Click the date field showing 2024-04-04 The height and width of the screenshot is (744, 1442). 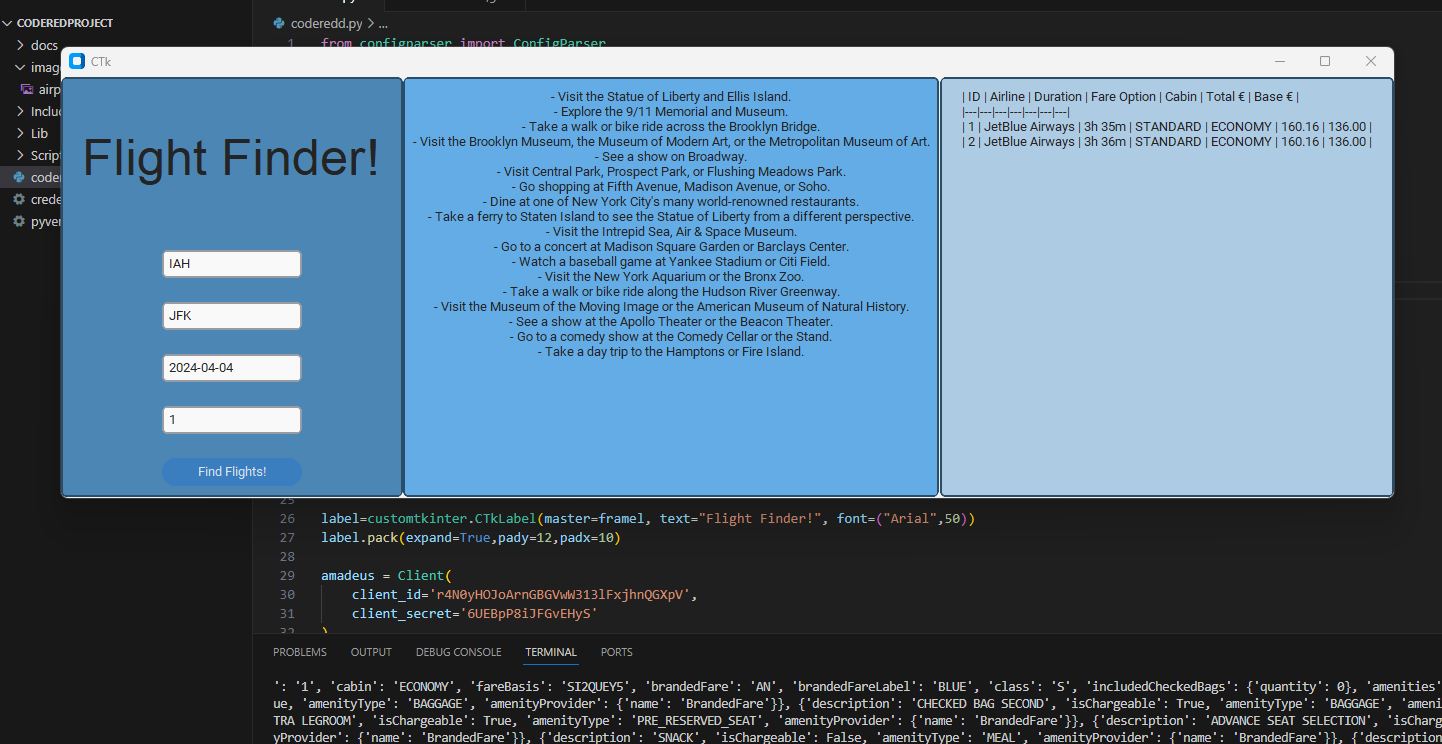pos(232,368)
